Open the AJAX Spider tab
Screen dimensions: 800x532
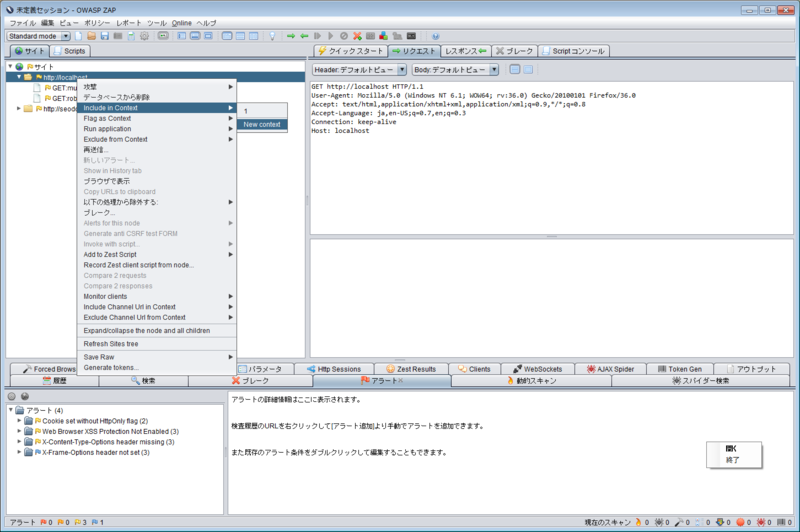pyautogui.click(x=610, y=369)
